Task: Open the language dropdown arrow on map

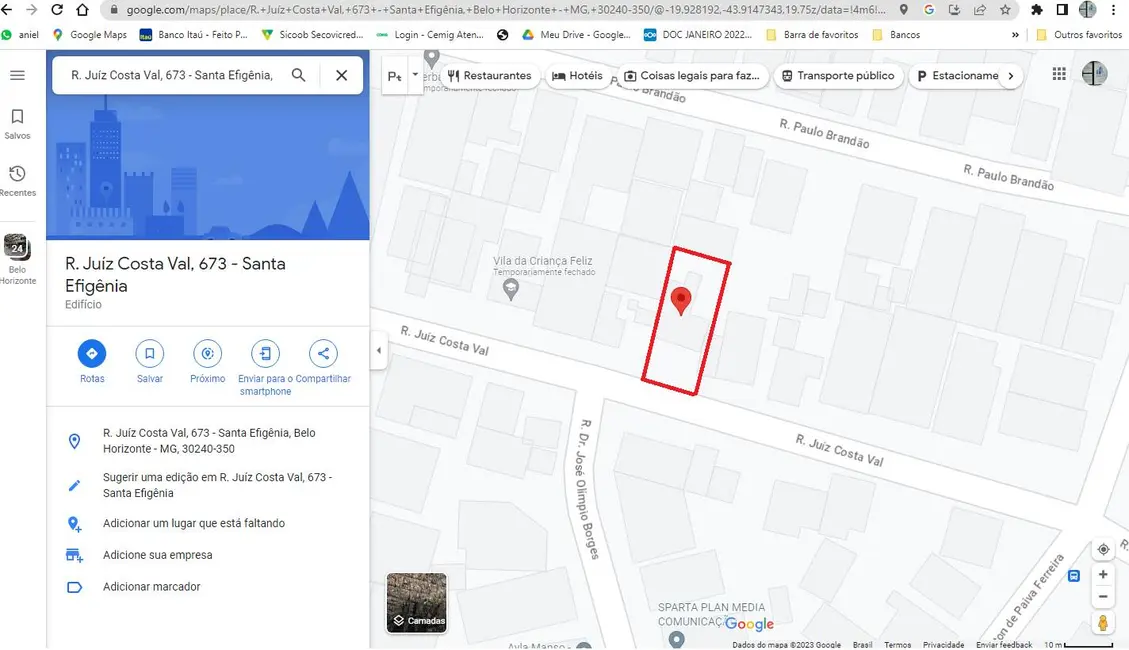Action: (415, 75)
